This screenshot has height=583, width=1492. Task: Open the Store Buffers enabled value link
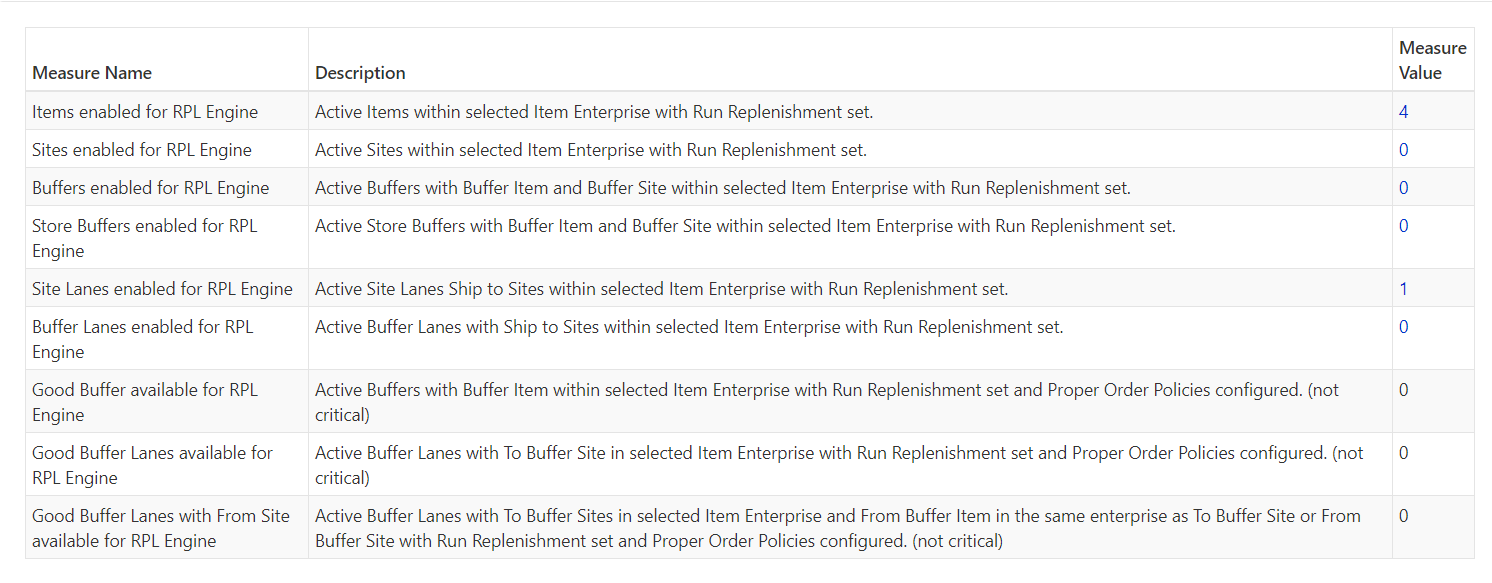click(x=1403, y=226)
